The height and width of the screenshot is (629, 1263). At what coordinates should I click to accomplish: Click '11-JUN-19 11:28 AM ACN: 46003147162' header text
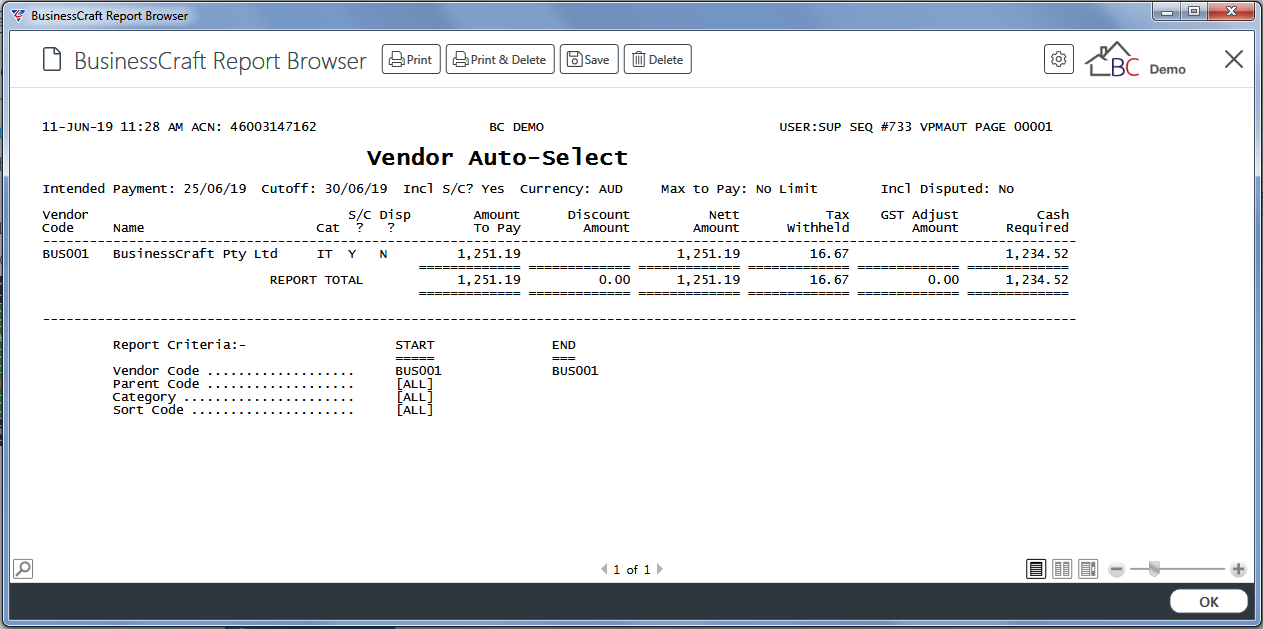pyautogui.click(x=179, y=127)
